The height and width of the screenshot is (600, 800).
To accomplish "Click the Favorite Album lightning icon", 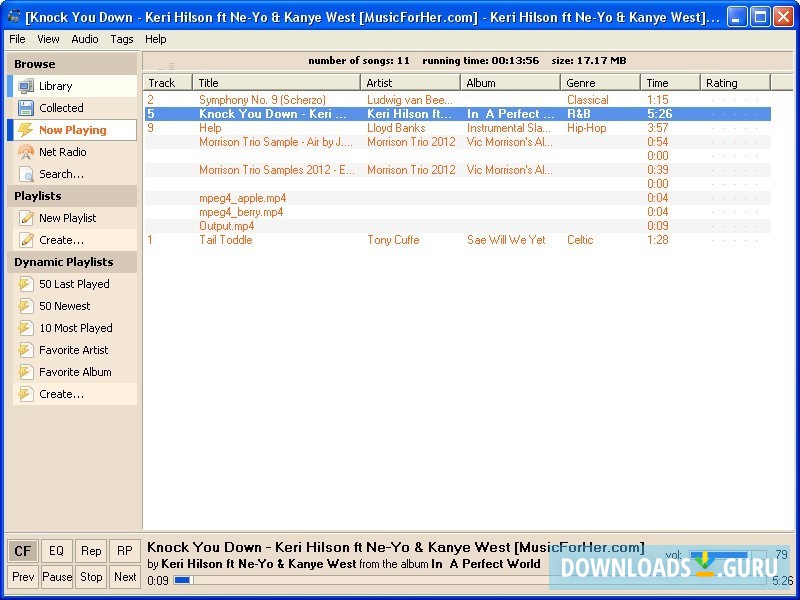I will click(26, 371).
